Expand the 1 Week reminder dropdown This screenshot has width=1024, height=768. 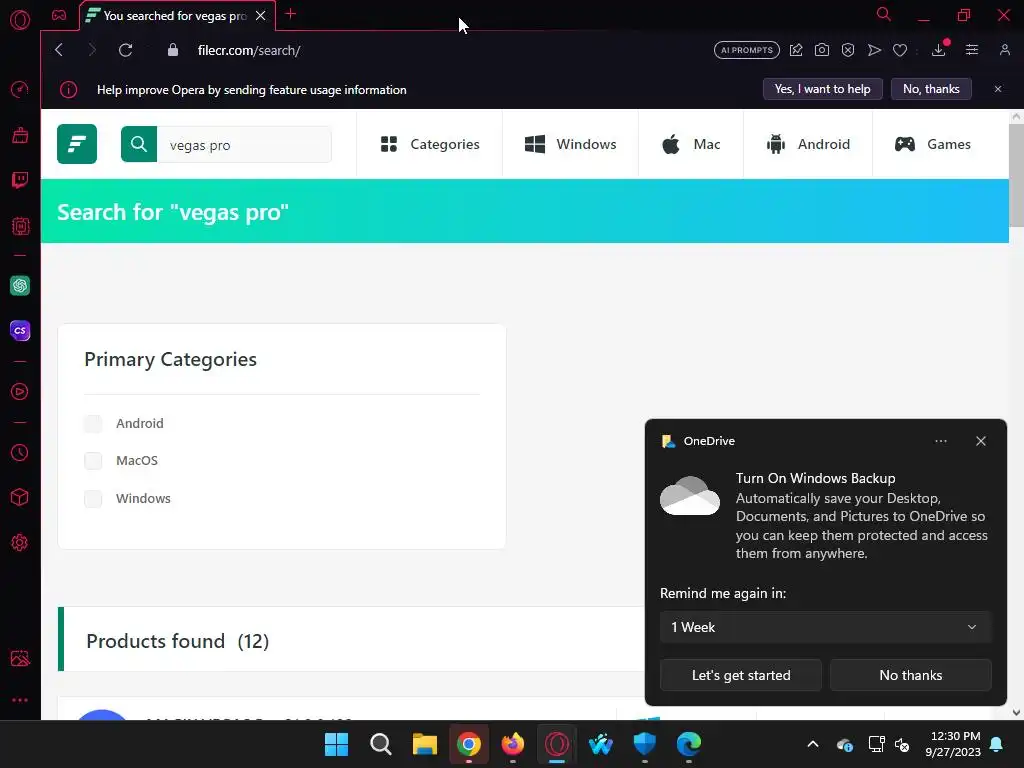(x=825, y=627)
